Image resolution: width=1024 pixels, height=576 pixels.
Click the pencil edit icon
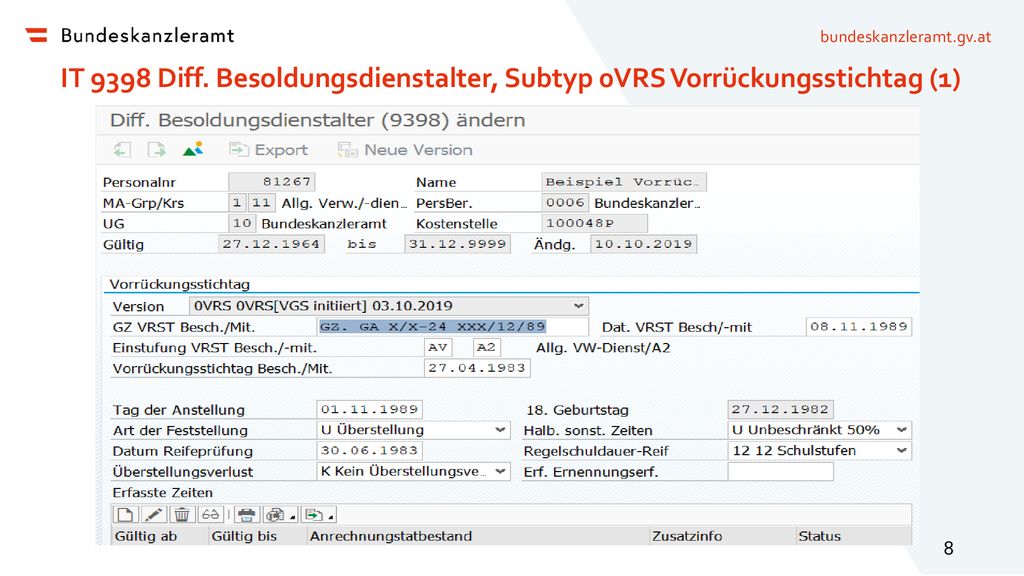coord(153,515)
